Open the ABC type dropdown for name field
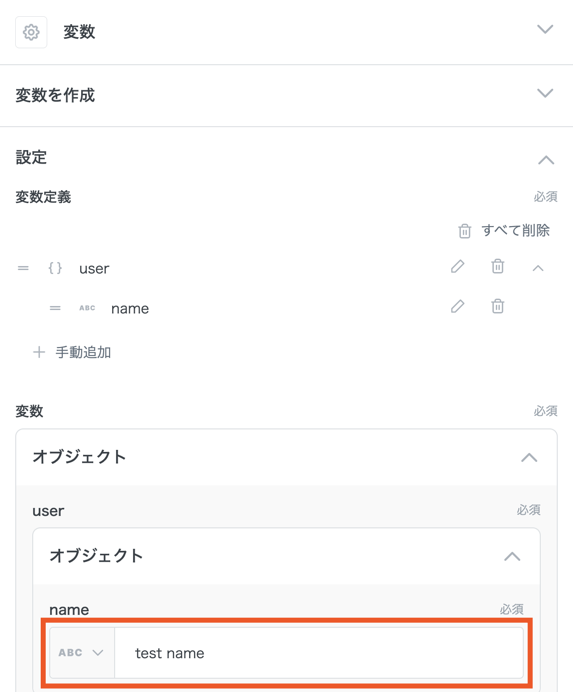The width and height of the screenshot is (573, 692). pos(82,653)
